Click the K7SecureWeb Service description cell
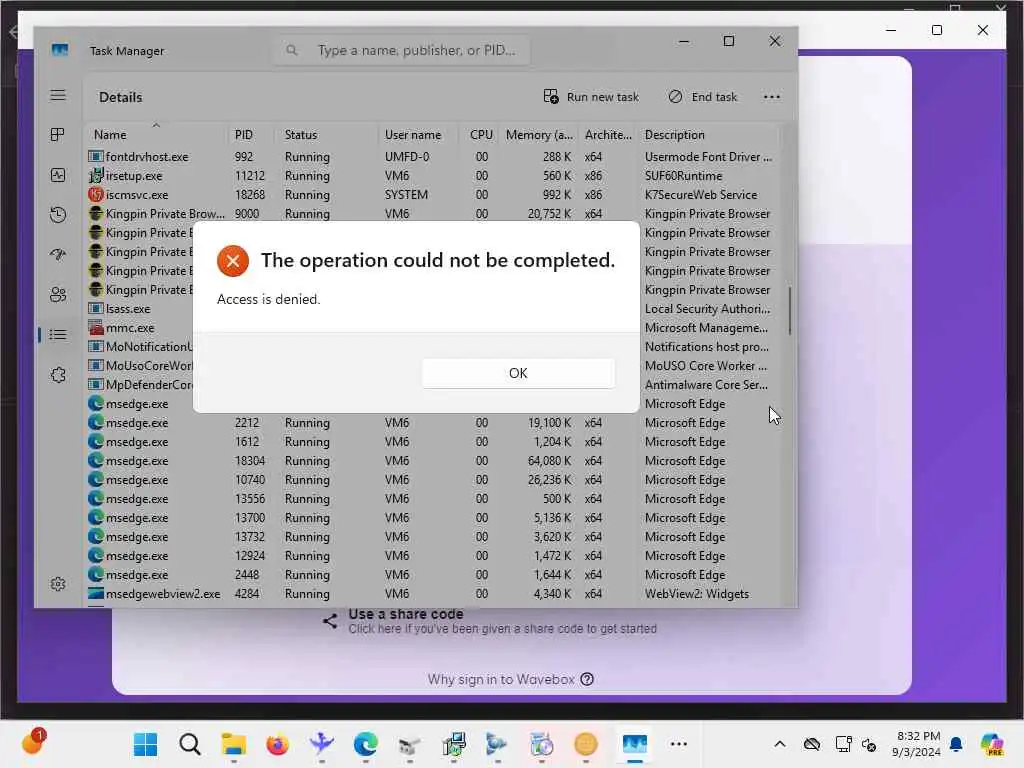This screenshot has height=768, width=1024. pyautogui.click(x=701, y=195)
